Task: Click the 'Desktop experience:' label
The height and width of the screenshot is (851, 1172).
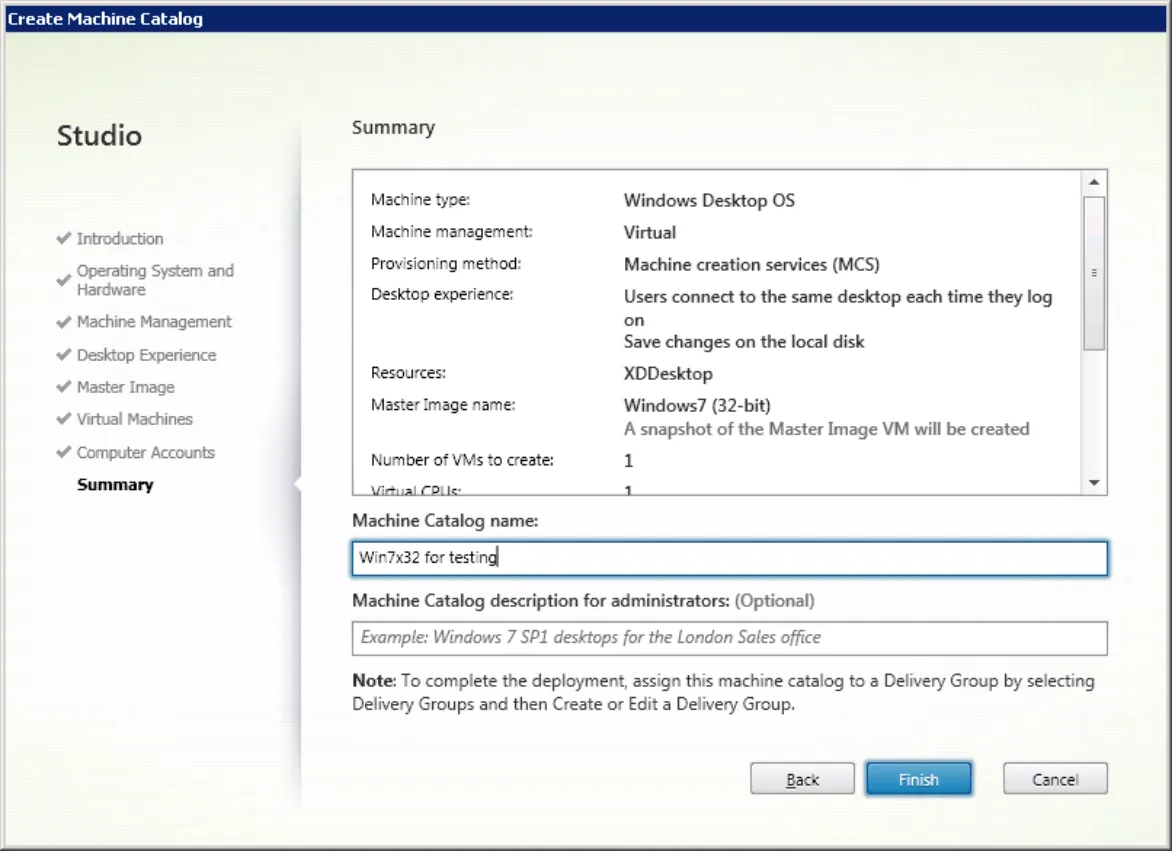Action: [x=442, y=294]
